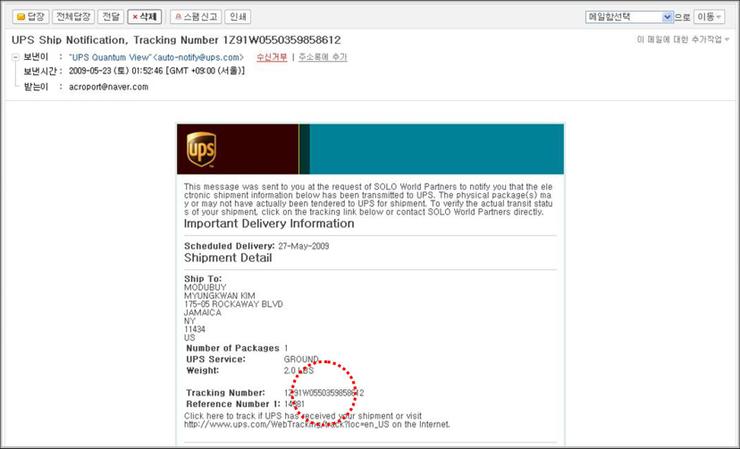The height and width of the screenshot is (449, 740).
Task: Click the Shipment Detail heading
Action: pyautogui.click(x=228, y=258)
